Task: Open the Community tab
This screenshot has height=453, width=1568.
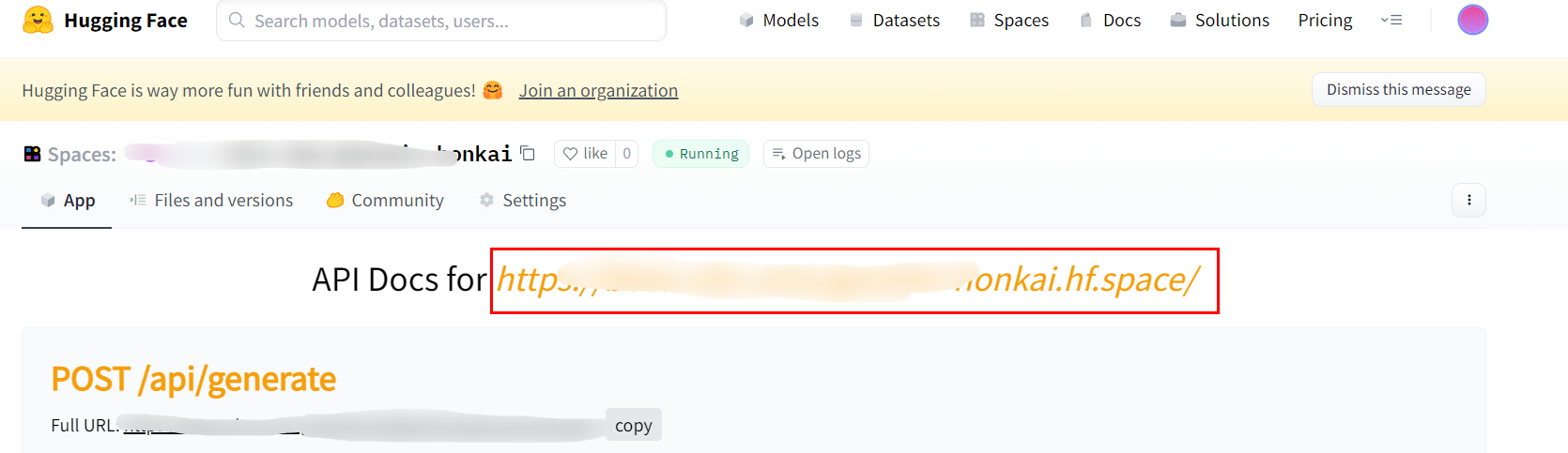Action: pyautogui.click(x=385, y=201)
